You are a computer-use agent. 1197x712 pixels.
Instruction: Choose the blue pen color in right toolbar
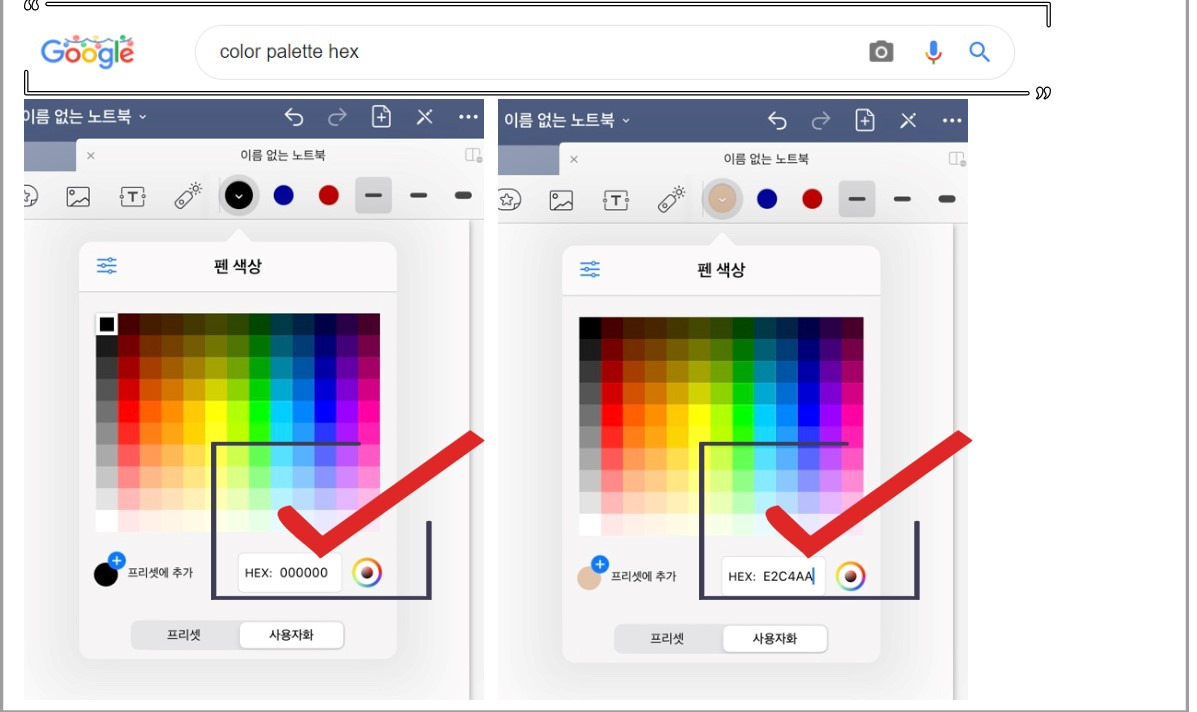click(x=766, y=199)
